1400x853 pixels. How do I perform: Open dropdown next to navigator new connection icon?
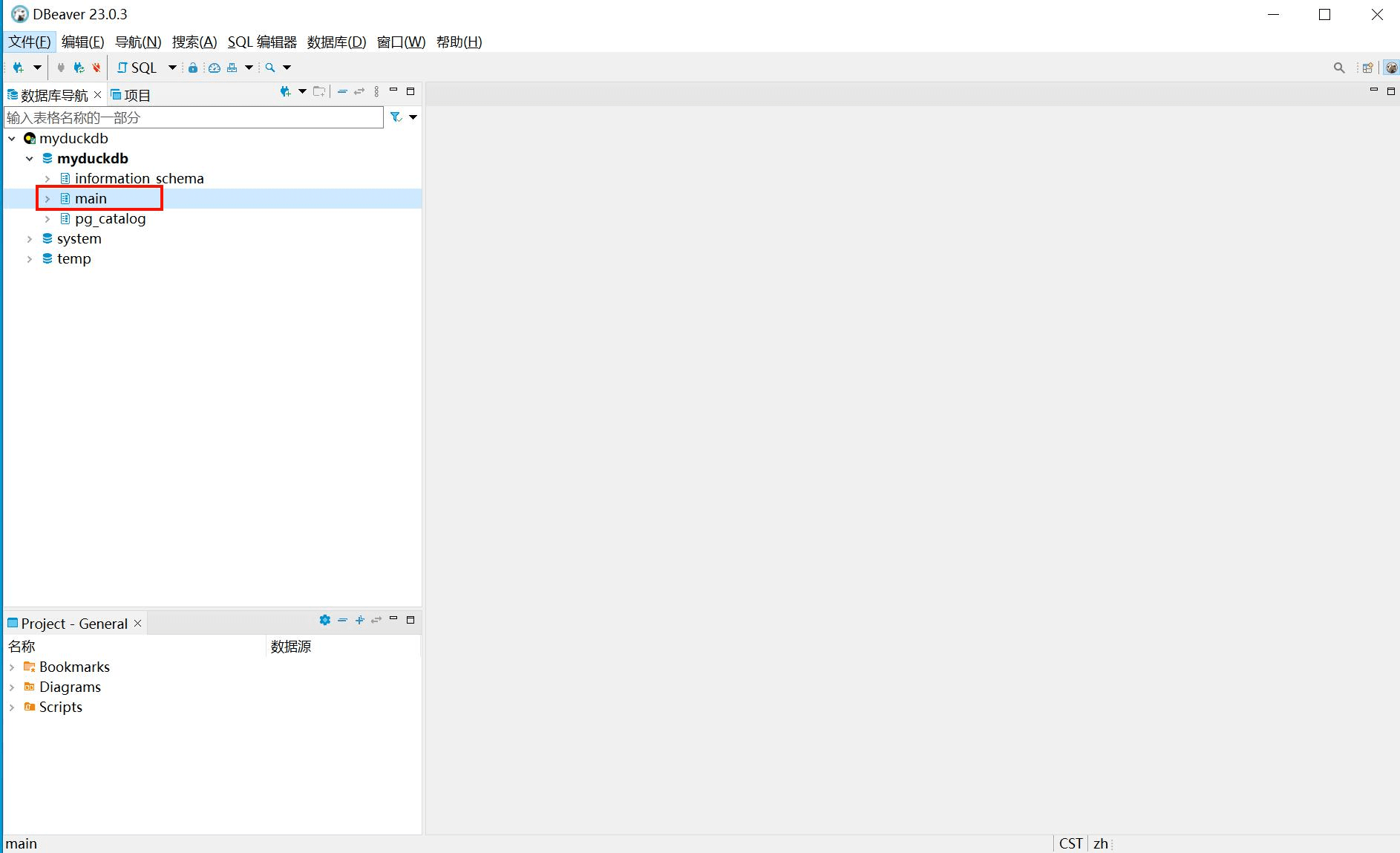[x=302, y=91]
